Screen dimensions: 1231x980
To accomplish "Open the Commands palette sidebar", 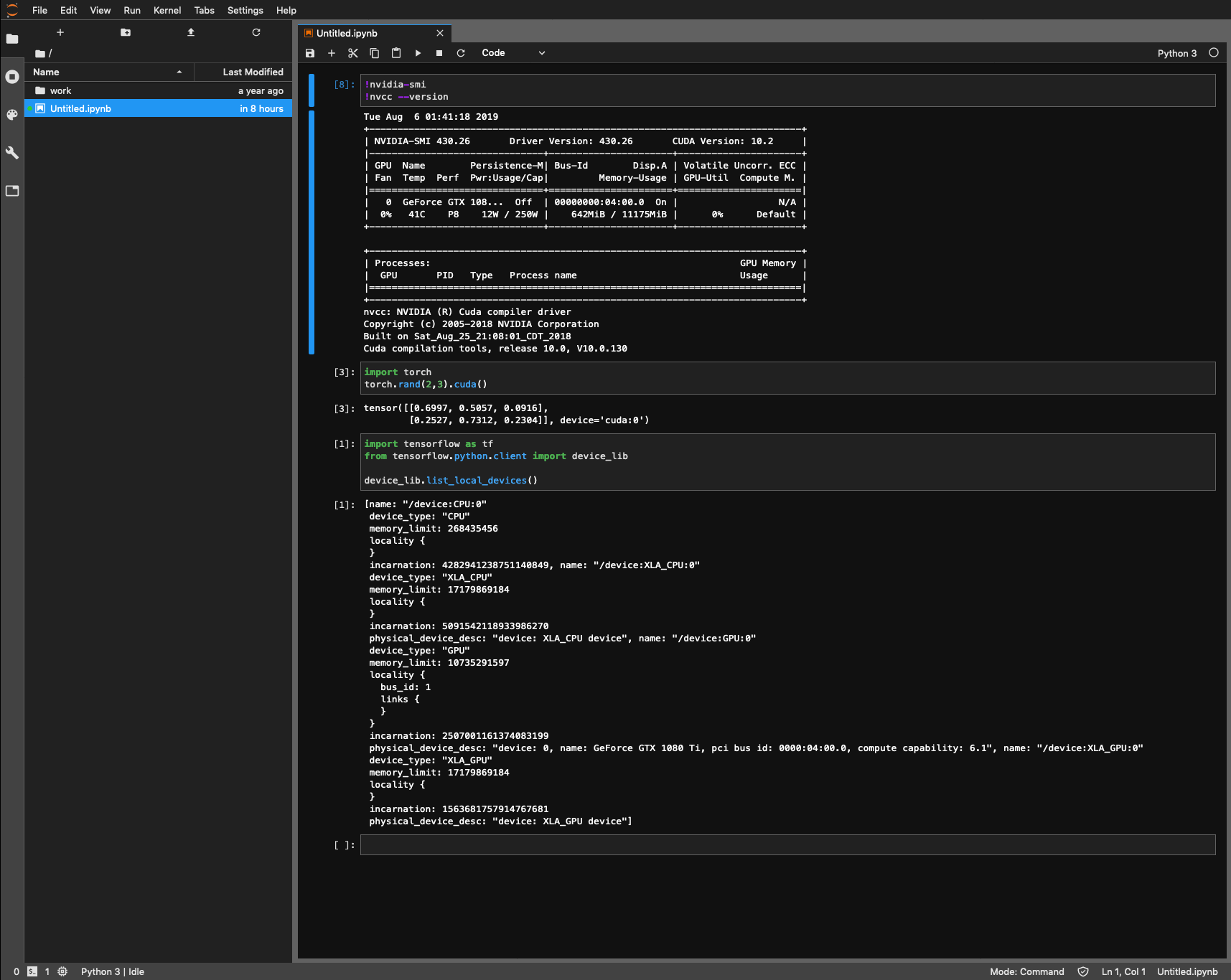I will [12, 115].
